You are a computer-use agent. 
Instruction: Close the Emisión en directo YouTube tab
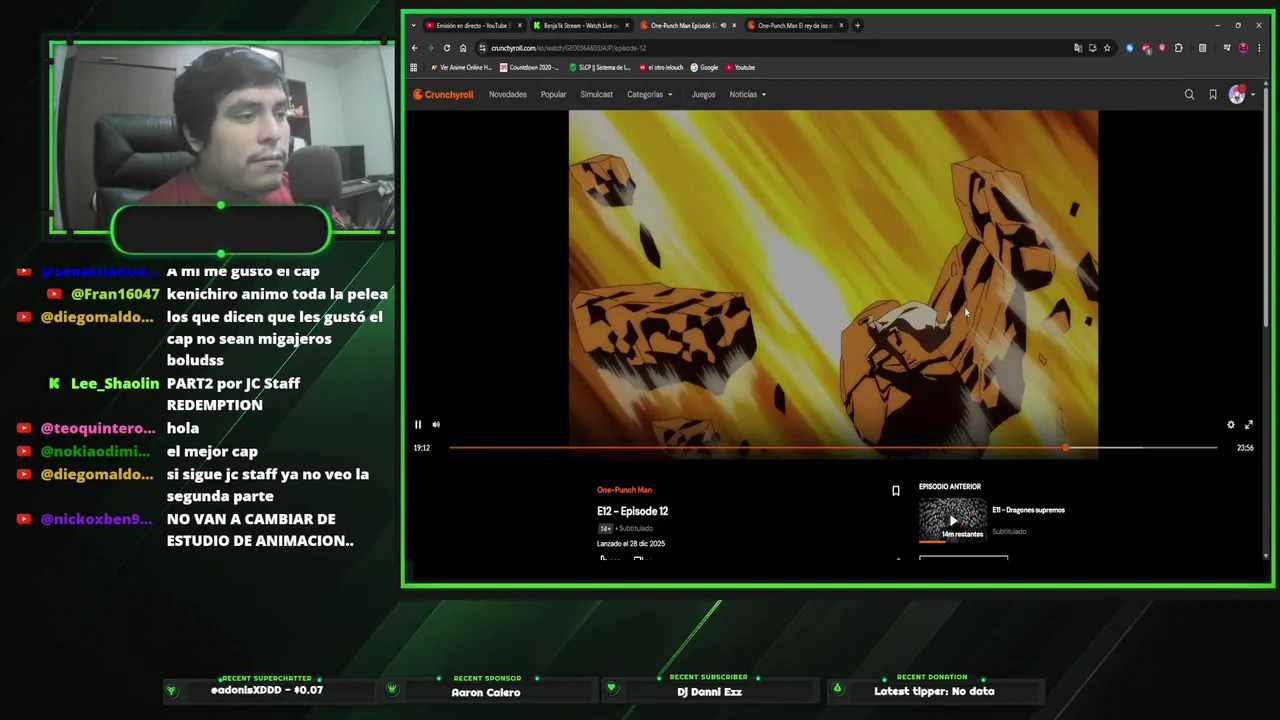pos(520,26)
